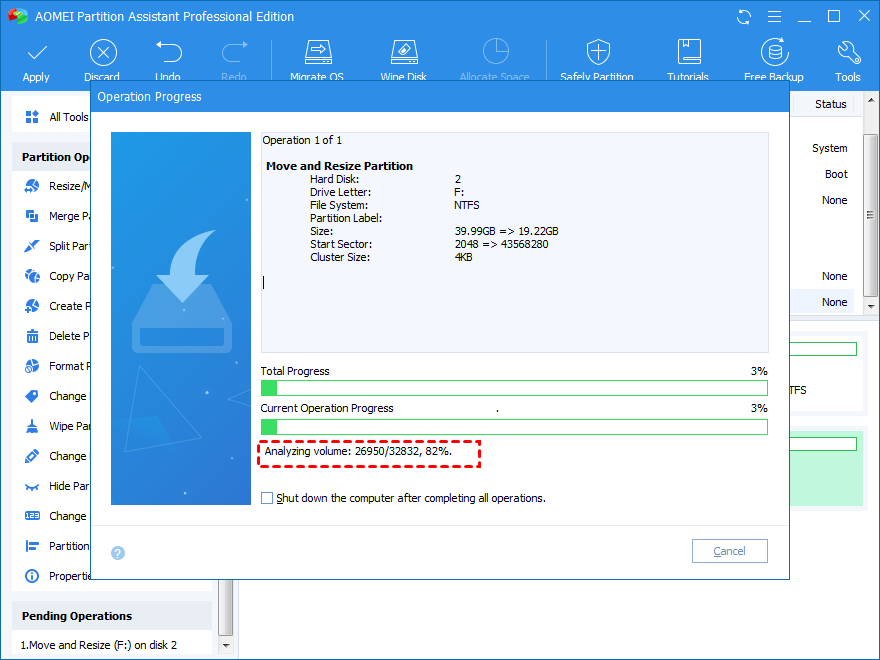The height and width of the screenshot is (660, 880).
Task: Click the help question mark icon
Action: point(118,553)
